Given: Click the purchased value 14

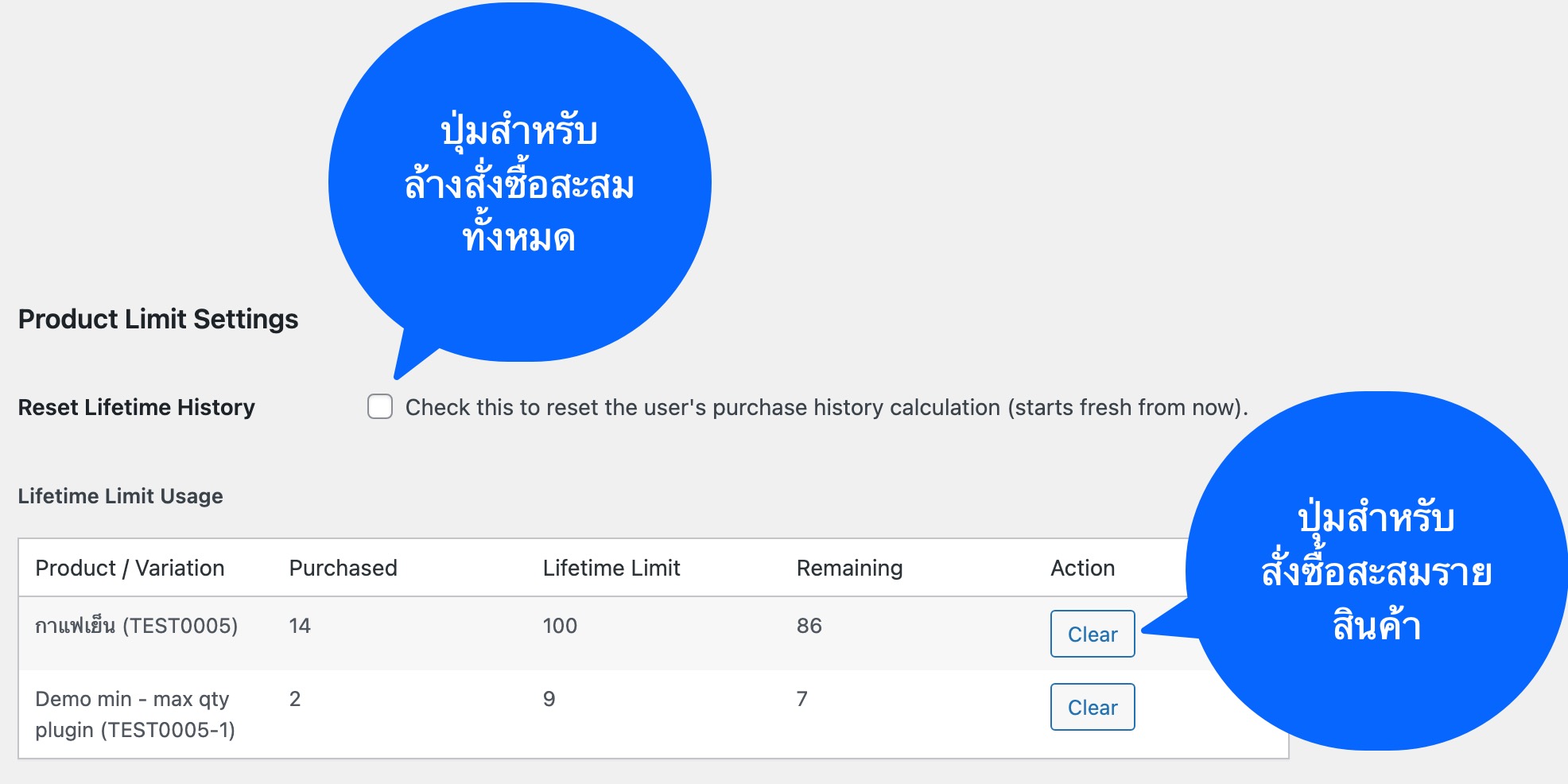Looking at the screenshot, I should coord(299,626).
